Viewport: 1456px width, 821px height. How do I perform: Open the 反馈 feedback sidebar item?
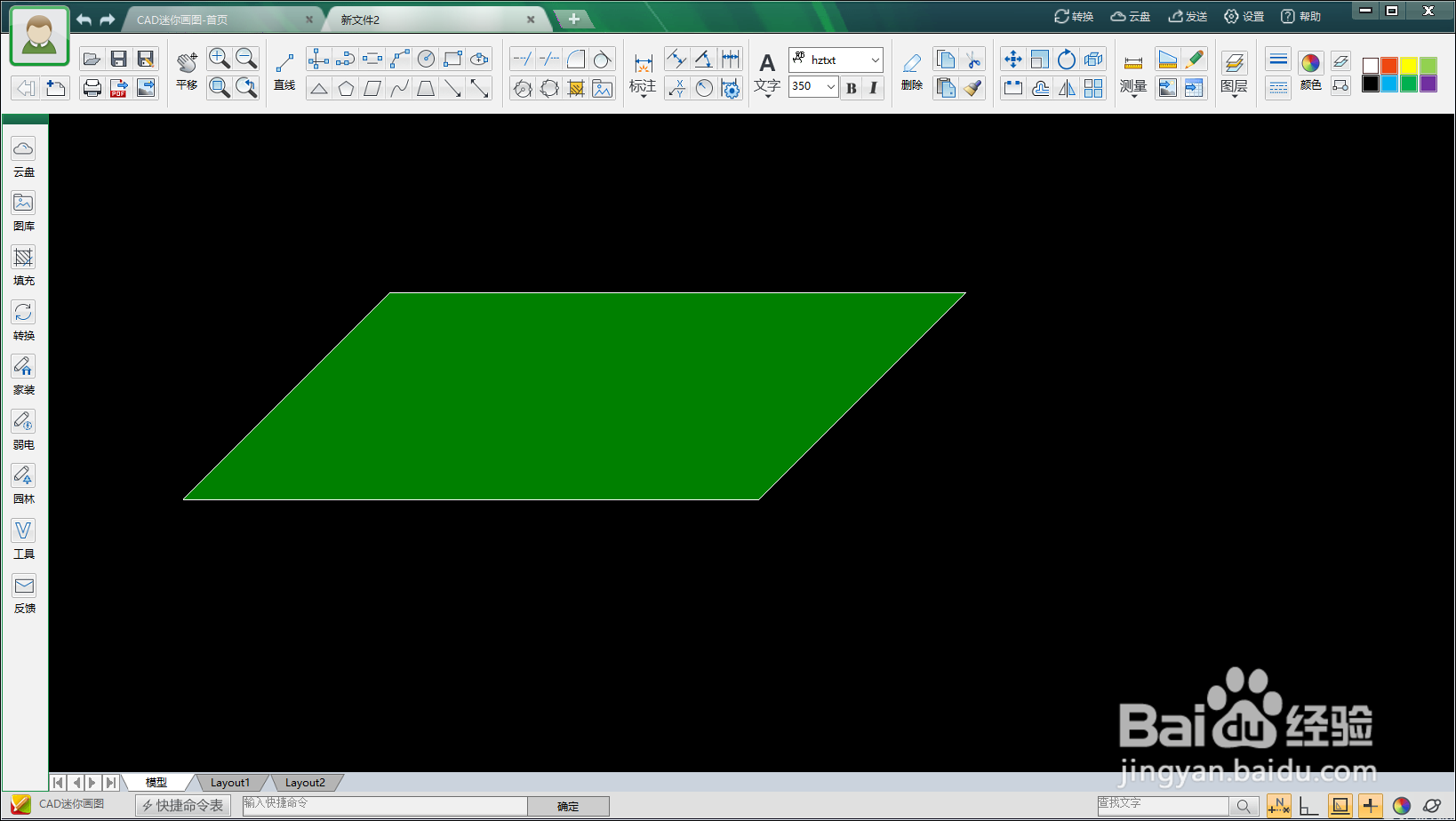(x=24, y=594)
